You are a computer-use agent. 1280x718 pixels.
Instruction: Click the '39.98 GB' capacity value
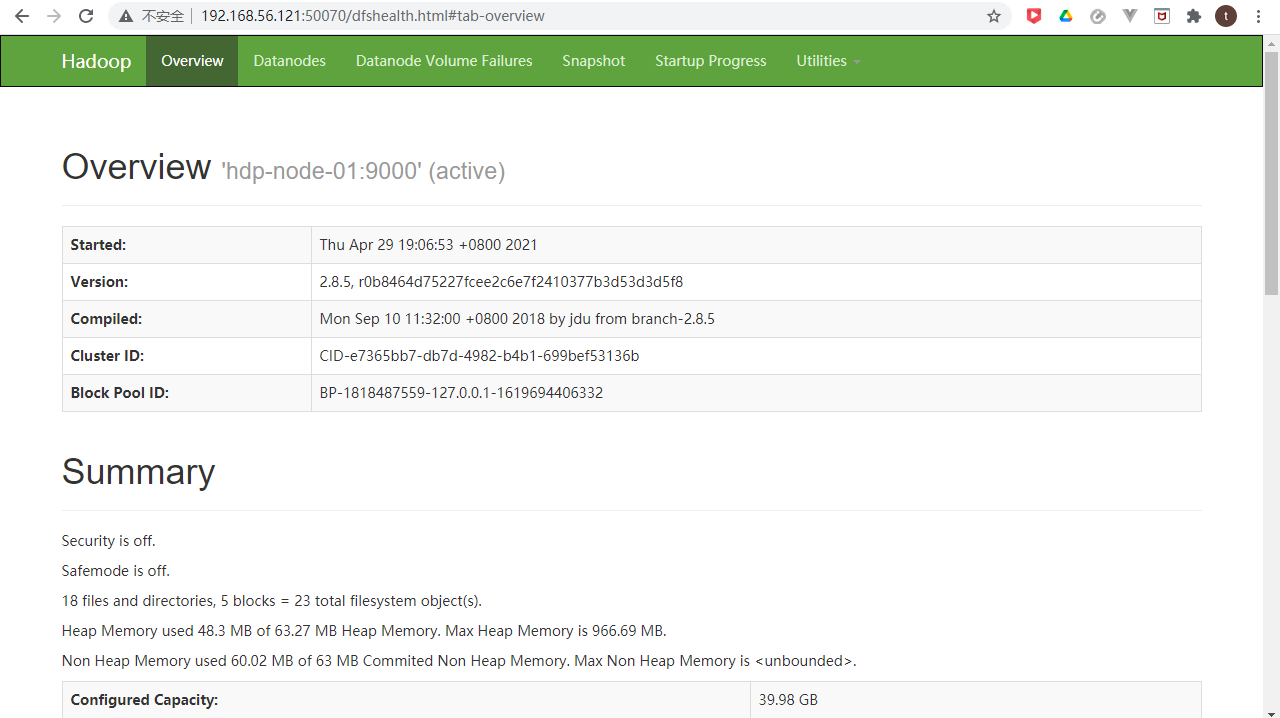coord(788,700)
